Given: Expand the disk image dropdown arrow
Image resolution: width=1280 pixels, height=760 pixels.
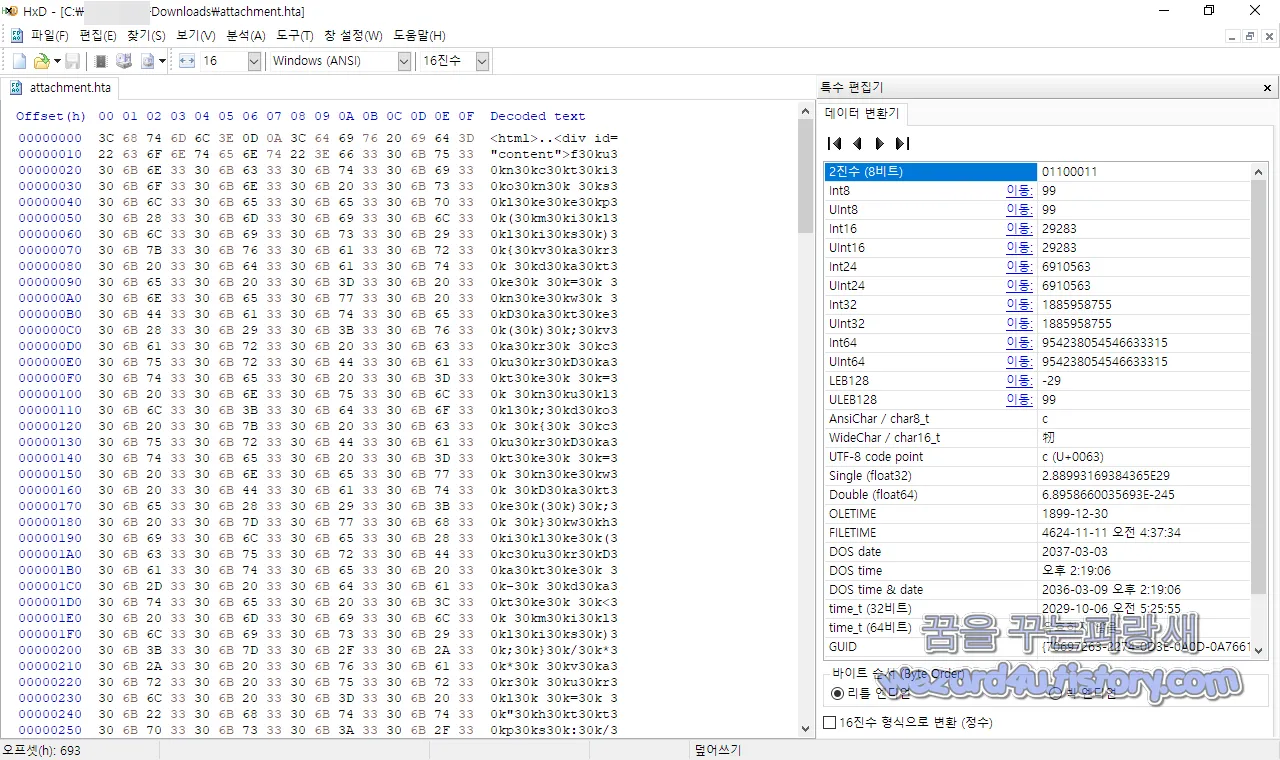Looking at the screenshot, I should pos(163,61).
